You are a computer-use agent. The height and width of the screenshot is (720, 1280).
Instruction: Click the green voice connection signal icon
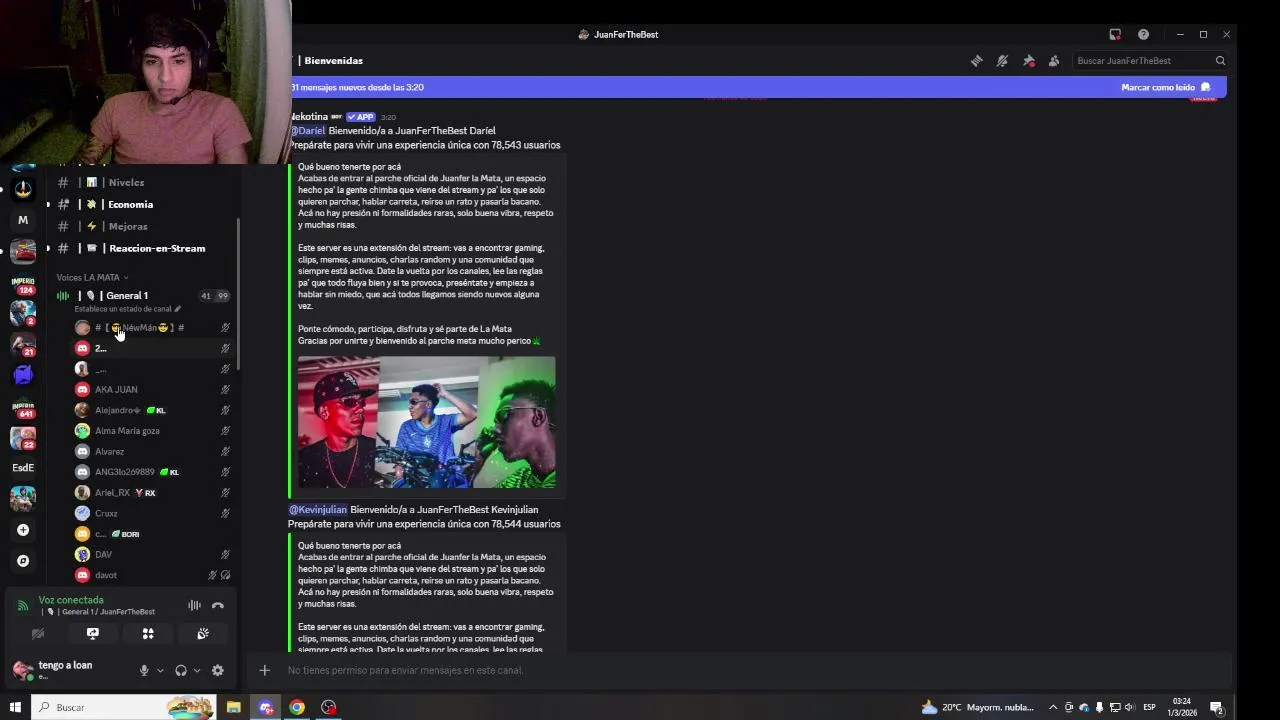coord(23,605)
